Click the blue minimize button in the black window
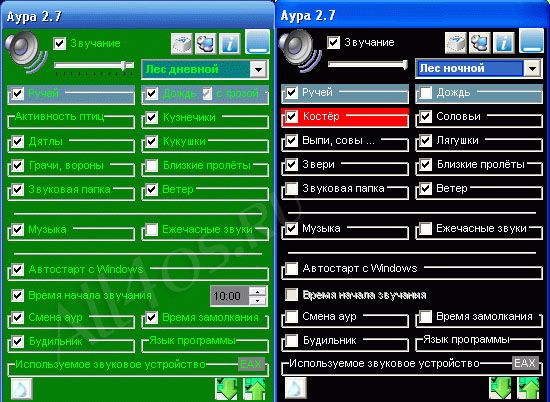Image resolution: width=550 pixels, height=402 pixels. point(531,41)
